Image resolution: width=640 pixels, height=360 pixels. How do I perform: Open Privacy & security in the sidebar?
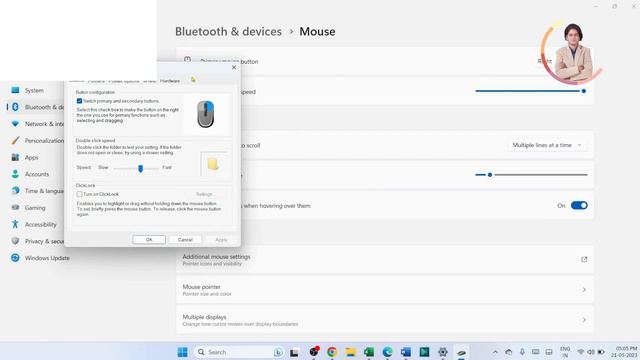(x=37, y=241)
